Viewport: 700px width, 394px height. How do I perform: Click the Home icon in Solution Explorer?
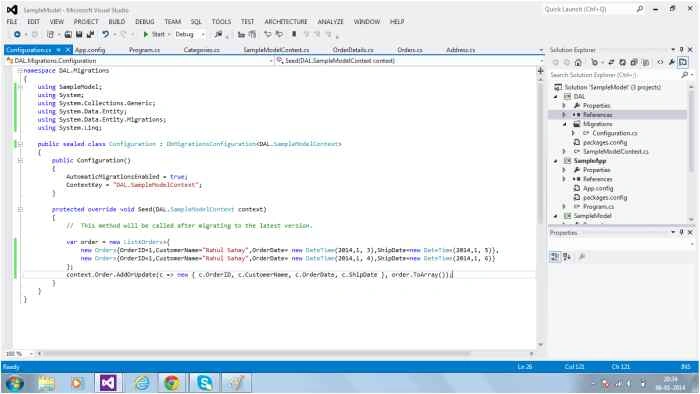pos(578,62)
